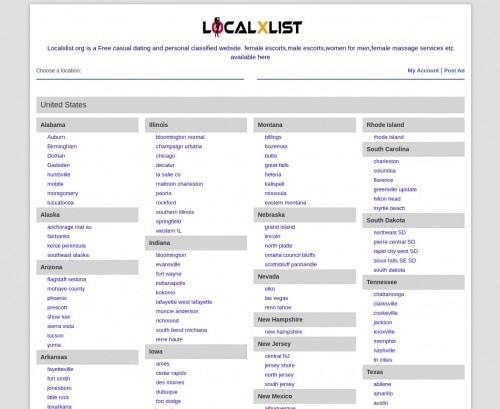Open bloomington normal in Illinois

180,137
